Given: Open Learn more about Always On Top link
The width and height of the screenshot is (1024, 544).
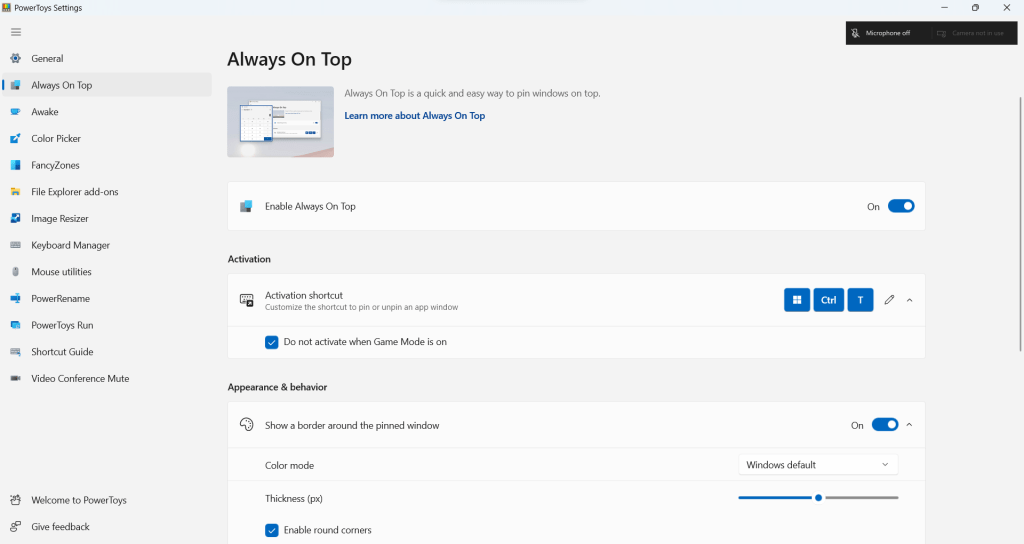Looking at the screenshot, I should [415, 116].
